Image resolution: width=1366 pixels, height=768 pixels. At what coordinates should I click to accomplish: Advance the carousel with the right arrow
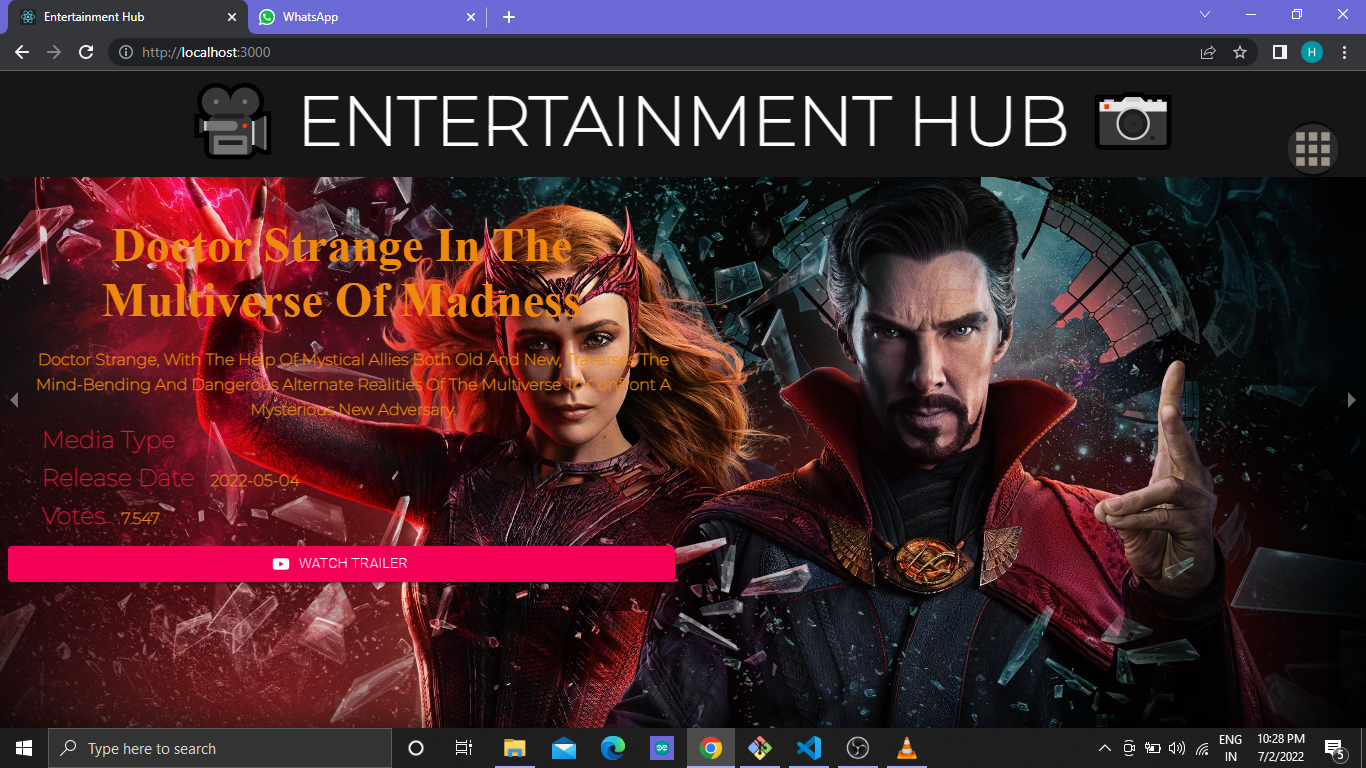[x=1353, y=400]
